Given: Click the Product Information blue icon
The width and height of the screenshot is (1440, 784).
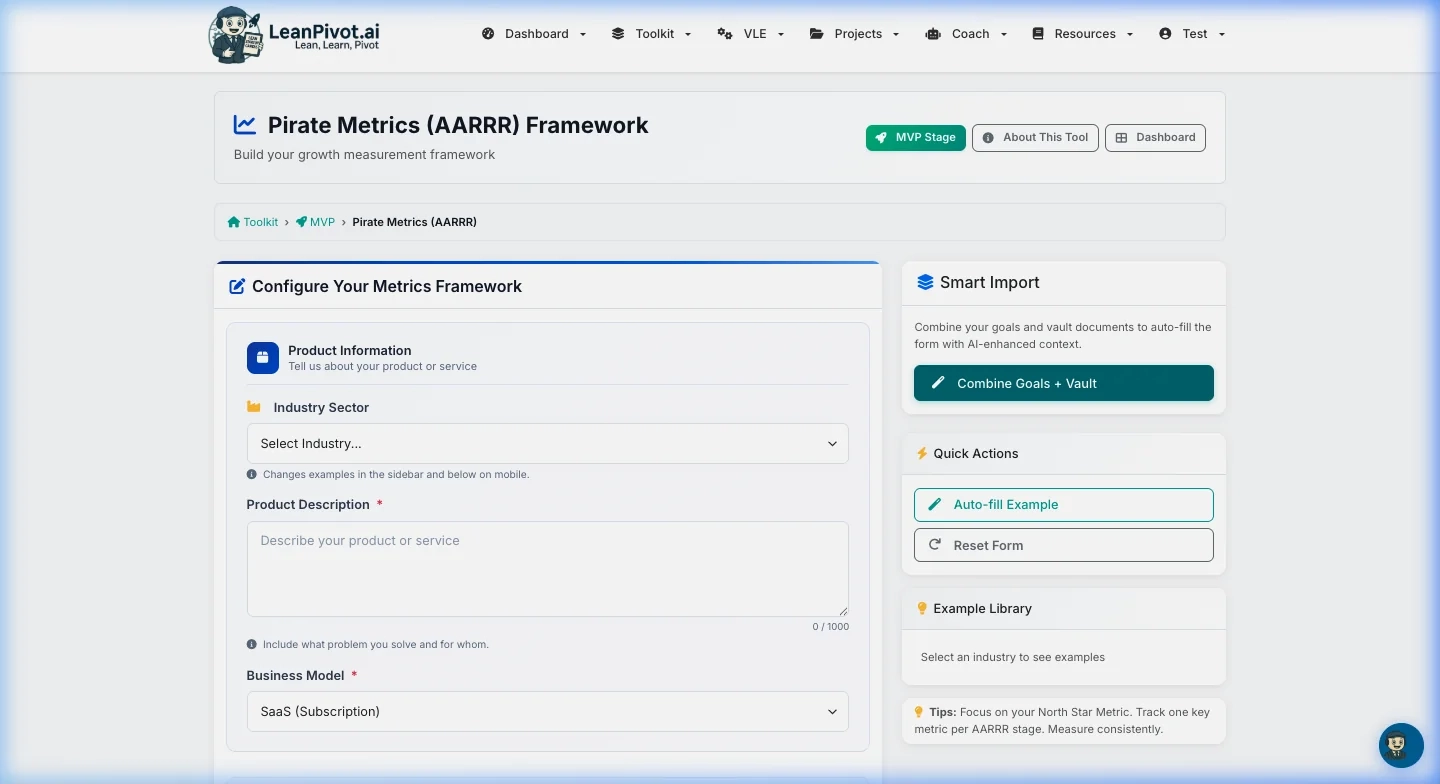Looking at the screenshot, I should tap(263, 358).
